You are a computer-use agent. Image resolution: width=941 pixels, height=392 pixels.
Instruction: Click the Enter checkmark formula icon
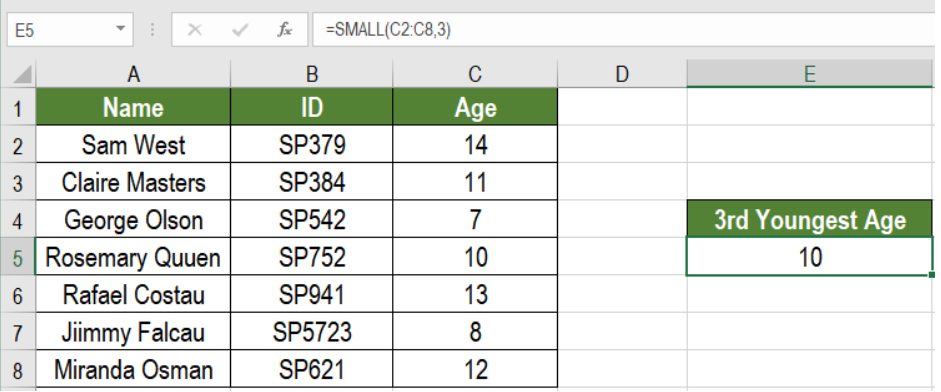(240, 29)
